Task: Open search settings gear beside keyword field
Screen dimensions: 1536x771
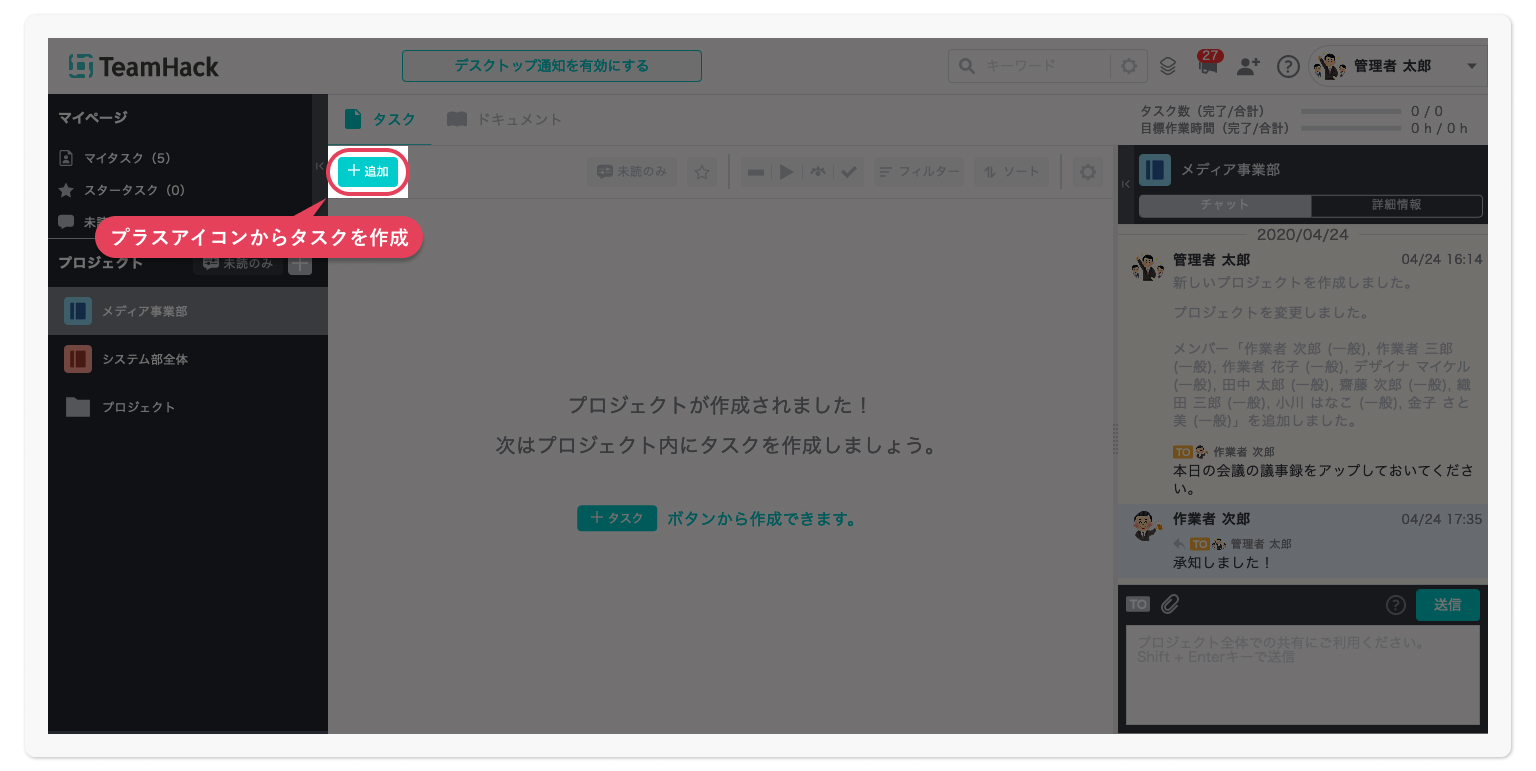Action: pos(1129,66)
